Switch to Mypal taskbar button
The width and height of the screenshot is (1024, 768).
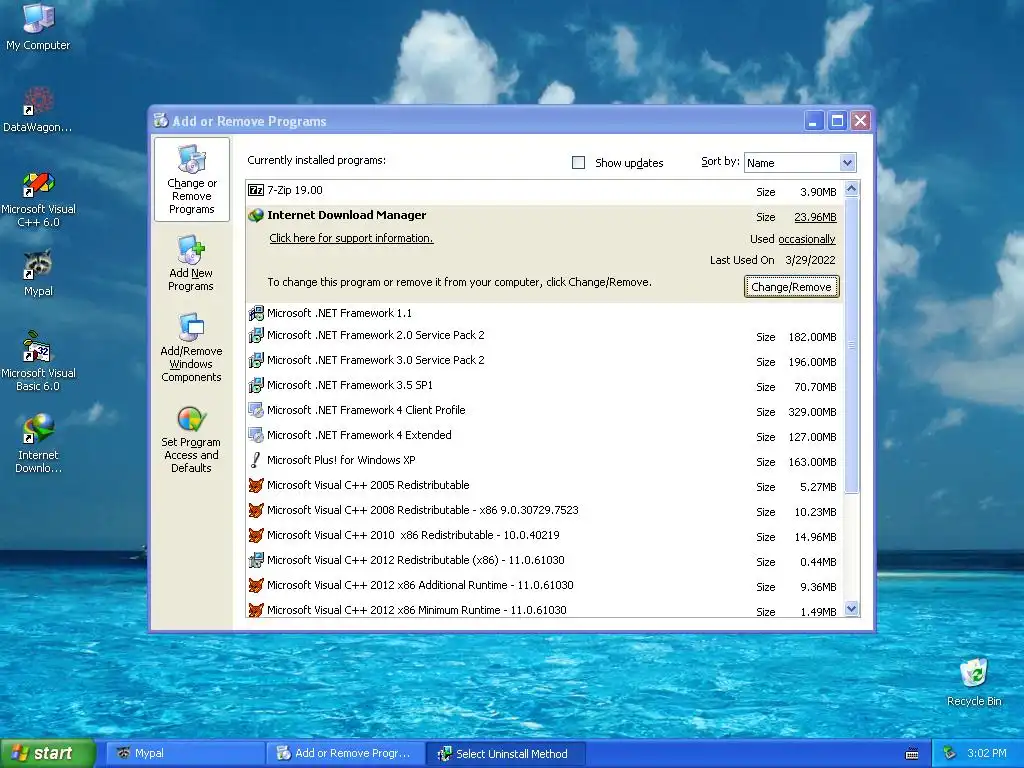186,754
